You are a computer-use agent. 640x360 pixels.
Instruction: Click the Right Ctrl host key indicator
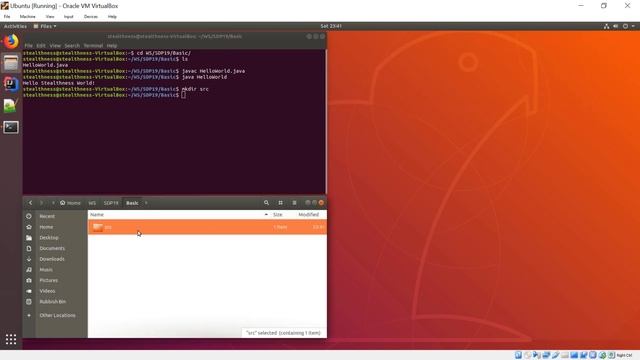[x=624, y=356]
